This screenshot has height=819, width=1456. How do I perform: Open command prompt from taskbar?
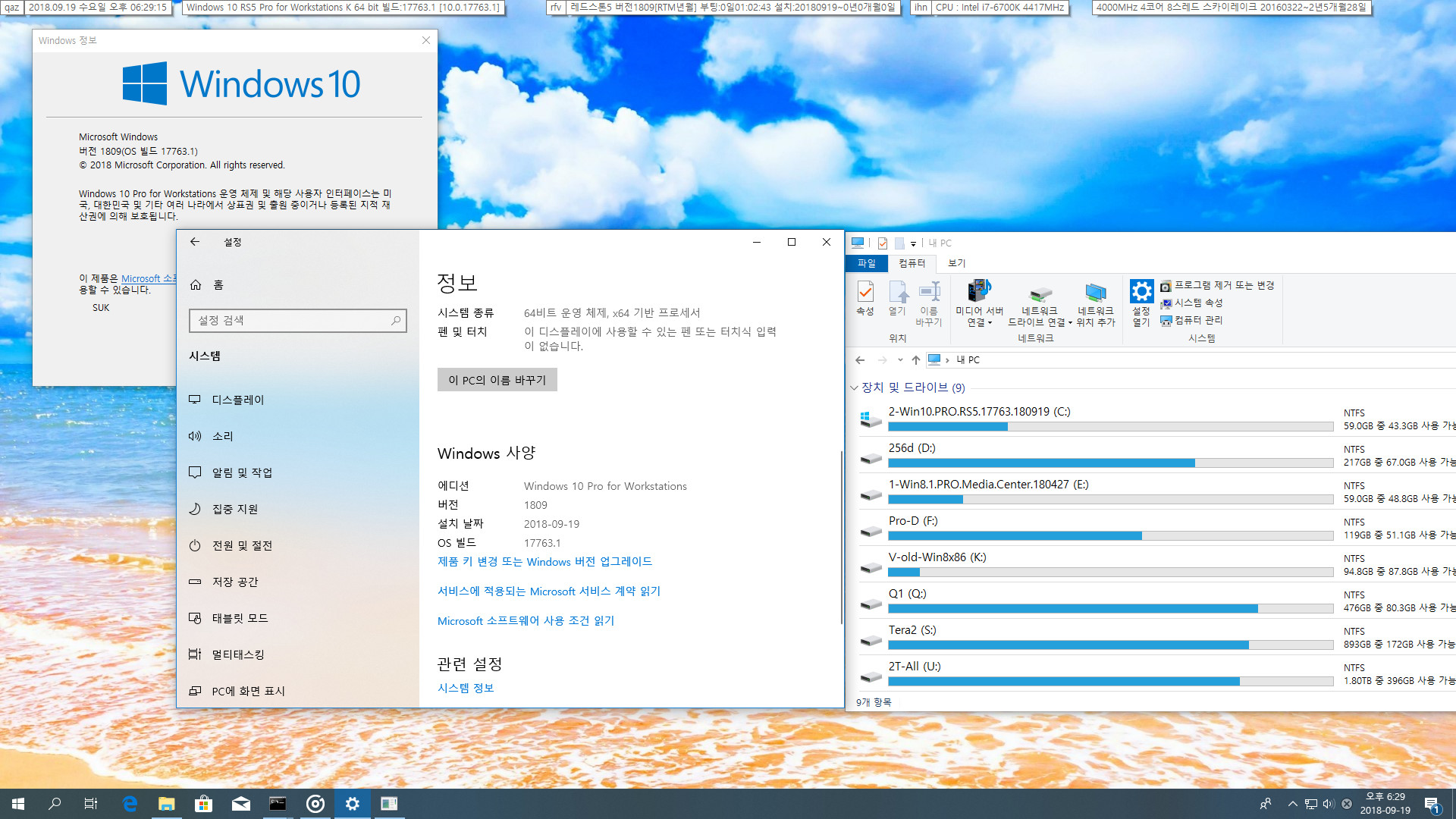tap(278, 804)
